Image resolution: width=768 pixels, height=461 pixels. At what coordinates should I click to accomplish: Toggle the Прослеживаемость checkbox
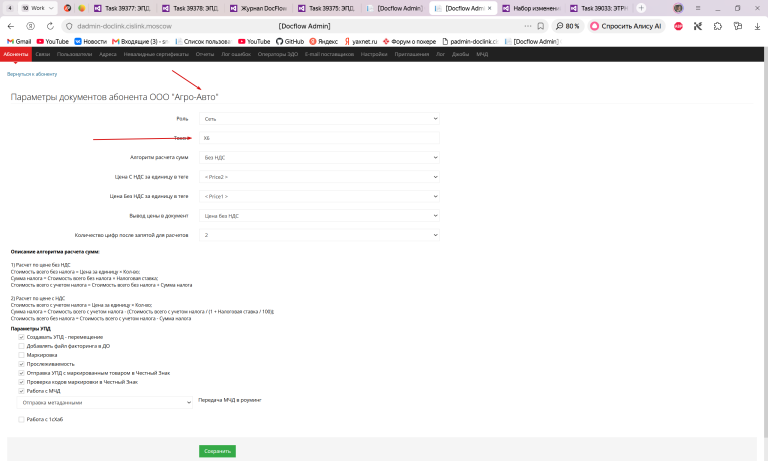21,364
